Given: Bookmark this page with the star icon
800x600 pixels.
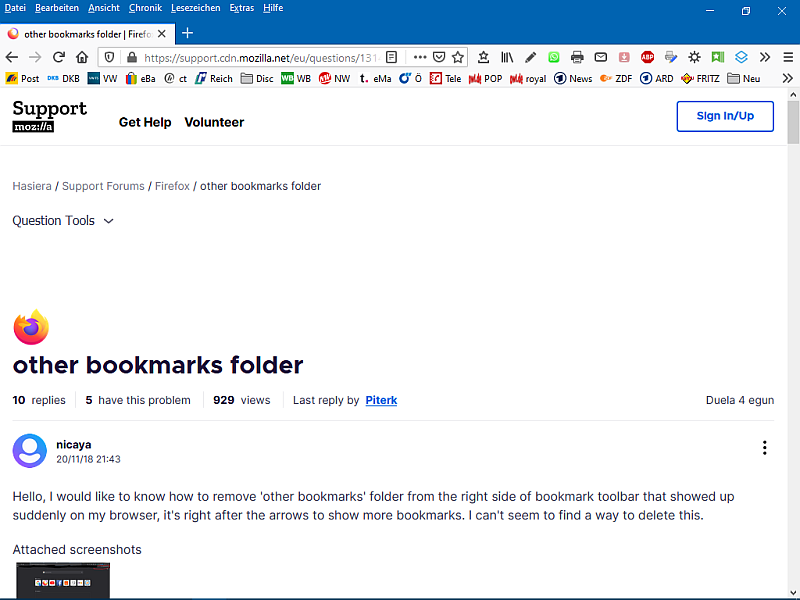Looking at the screenshot, I should click(x=458, y=57).
